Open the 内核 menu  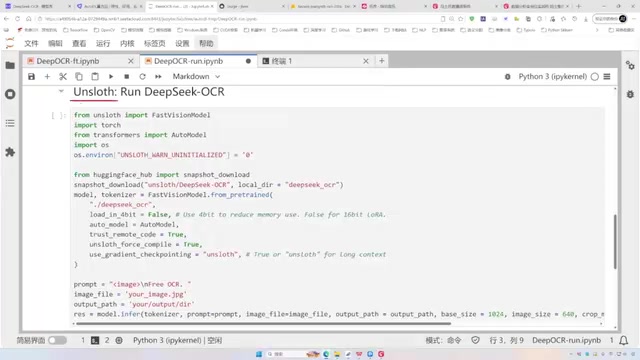tap(127, 43)
